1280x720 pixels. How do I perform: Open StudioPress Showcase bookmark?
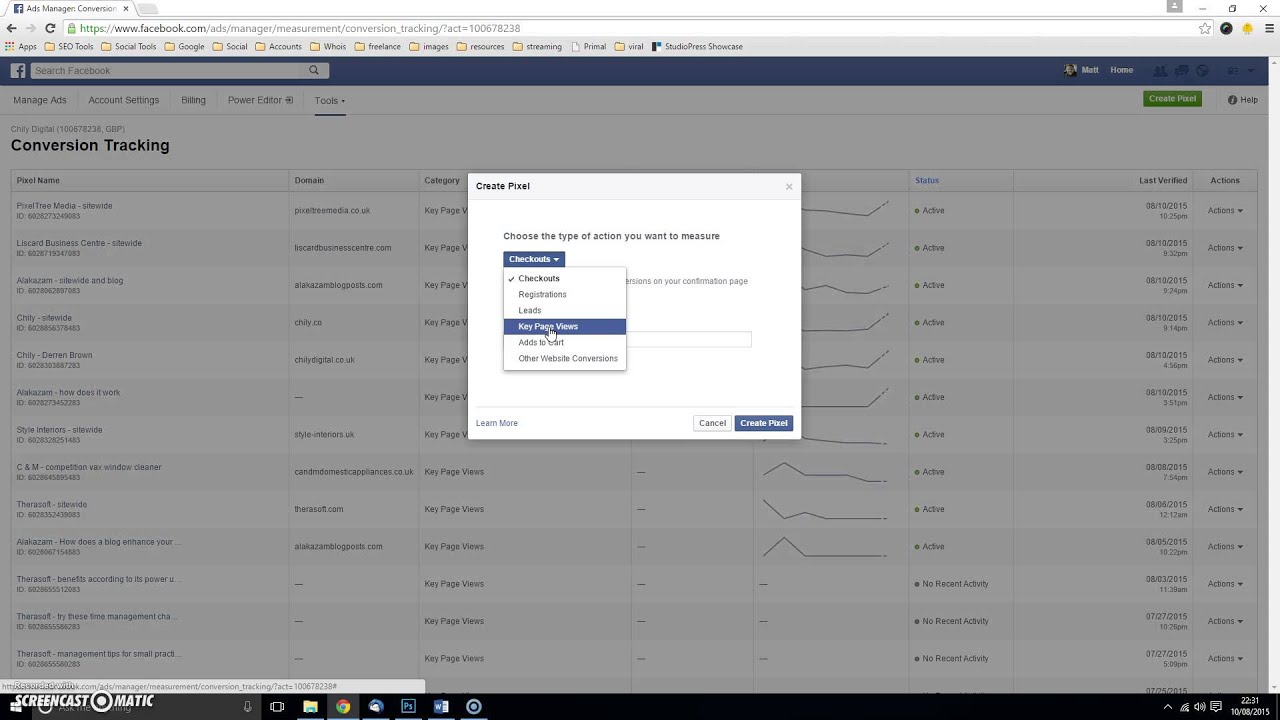(x=697, y=46)
